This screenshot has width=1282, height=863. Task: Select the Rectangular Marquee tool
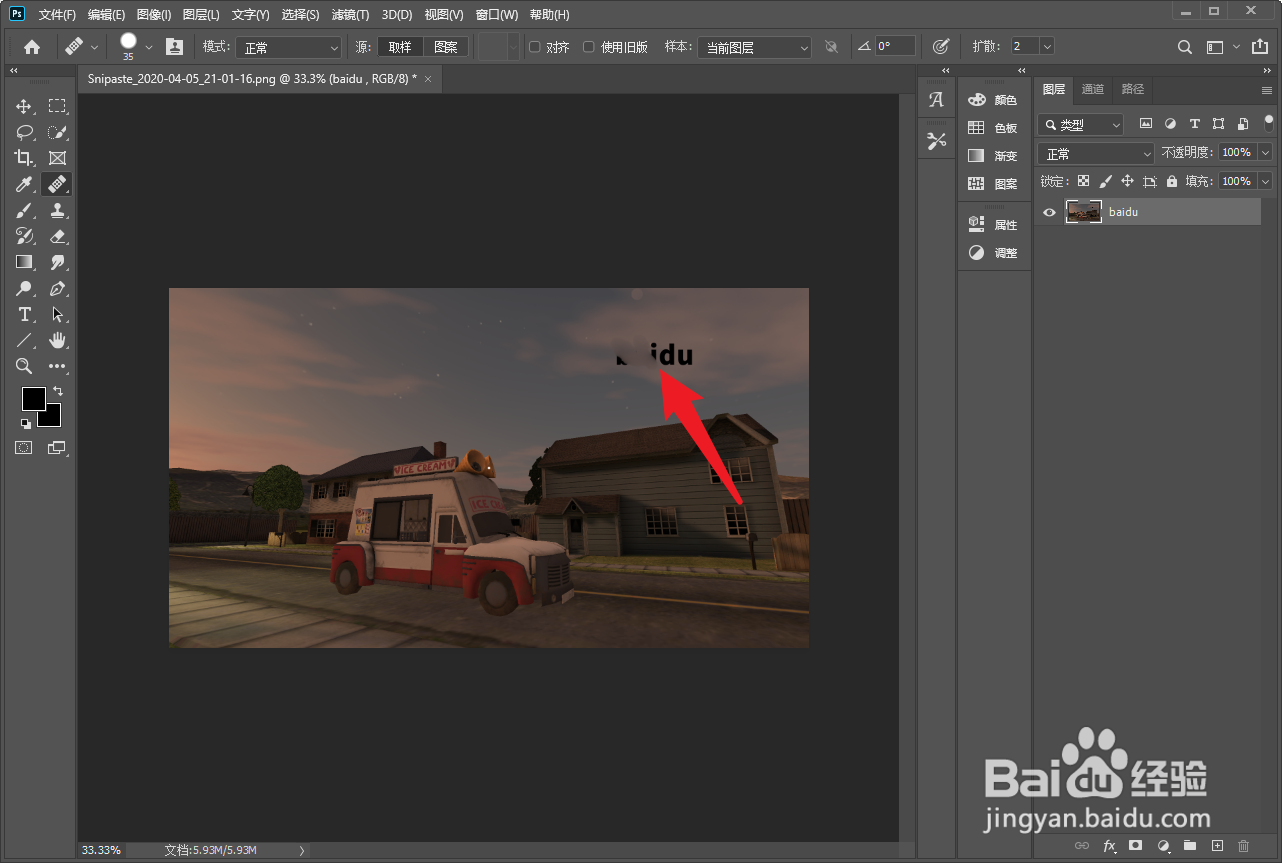point(57,106)
